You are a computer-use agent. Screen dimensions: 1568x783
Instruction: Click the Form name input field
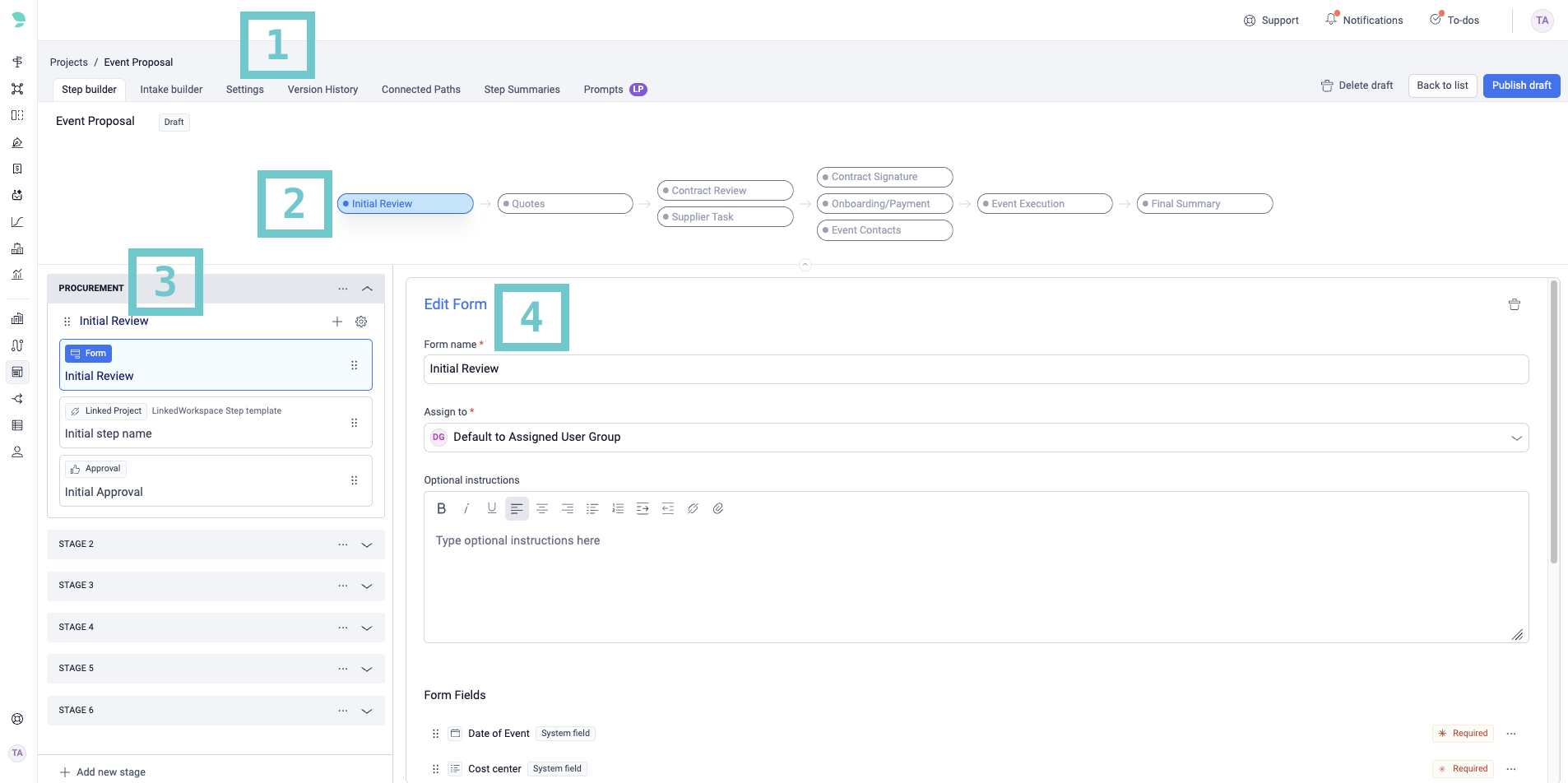[x=976, y=369]
